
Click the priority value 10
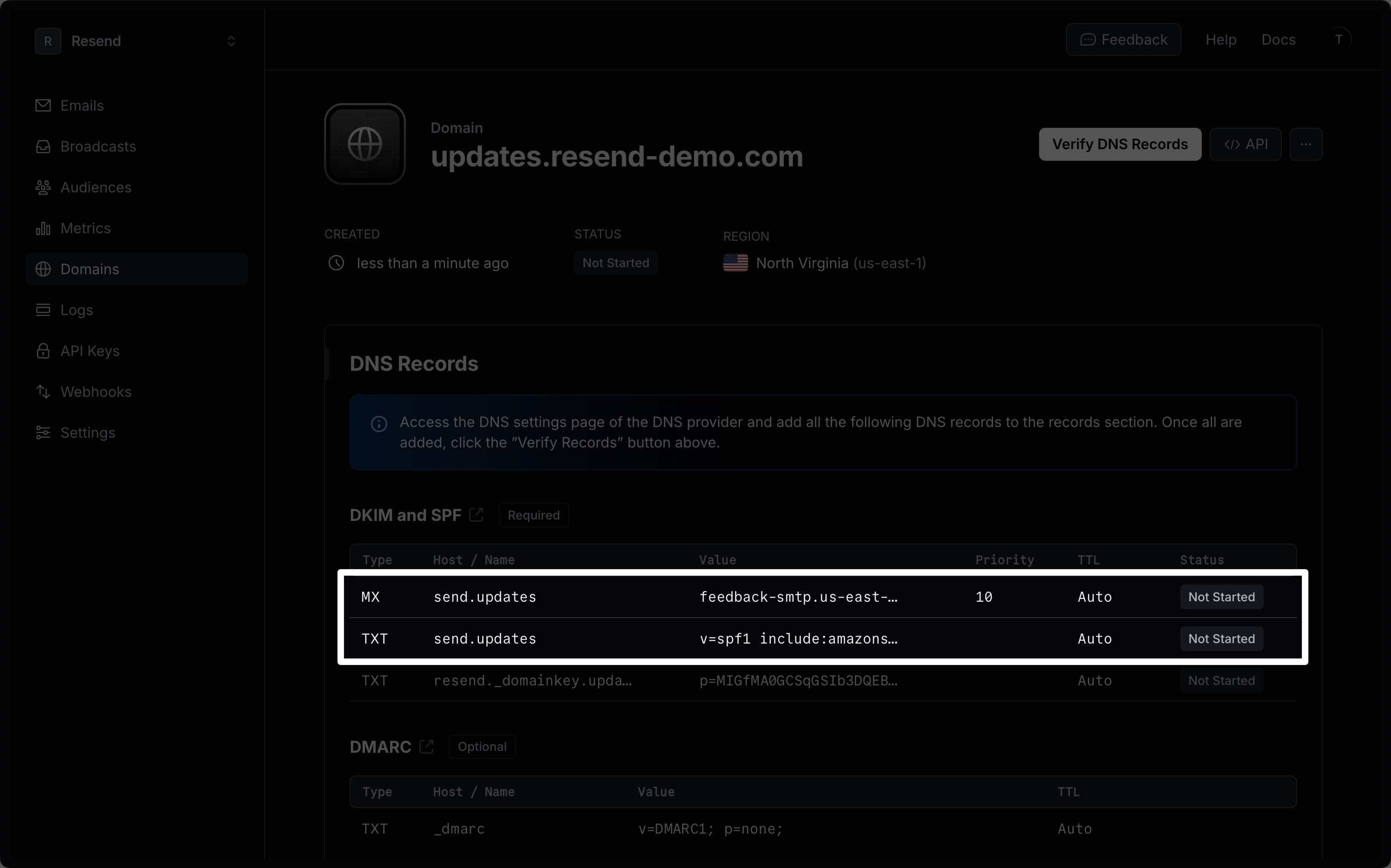click(x=984, y=597)
